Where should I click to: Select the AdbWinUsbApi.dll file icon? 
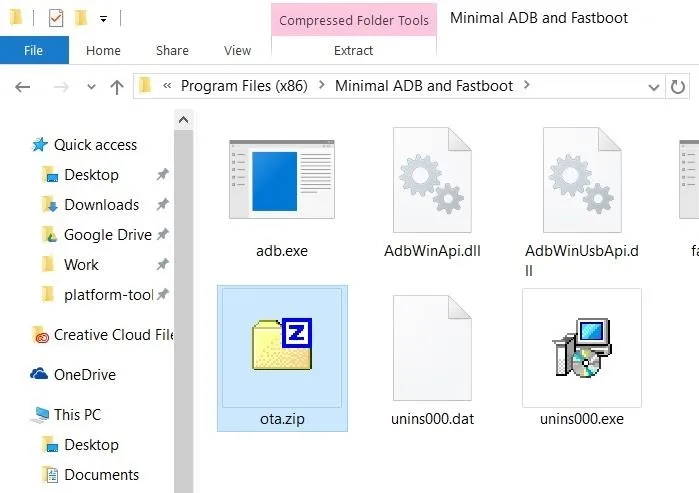coord(582,180)
